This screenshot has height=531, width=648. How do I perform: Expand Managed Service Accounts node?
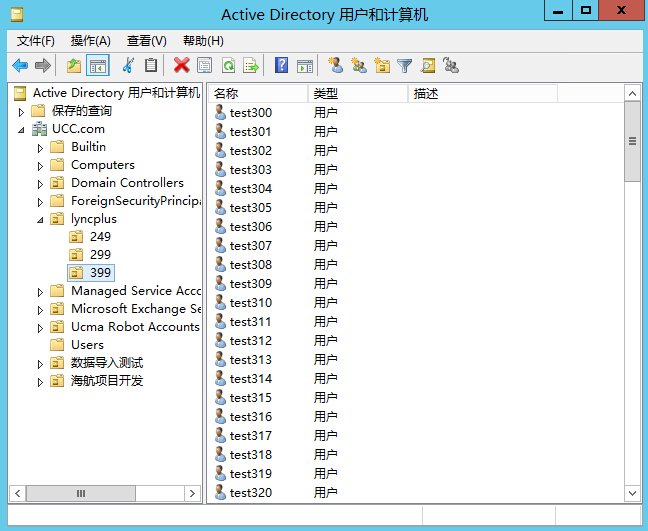(40, 292)
